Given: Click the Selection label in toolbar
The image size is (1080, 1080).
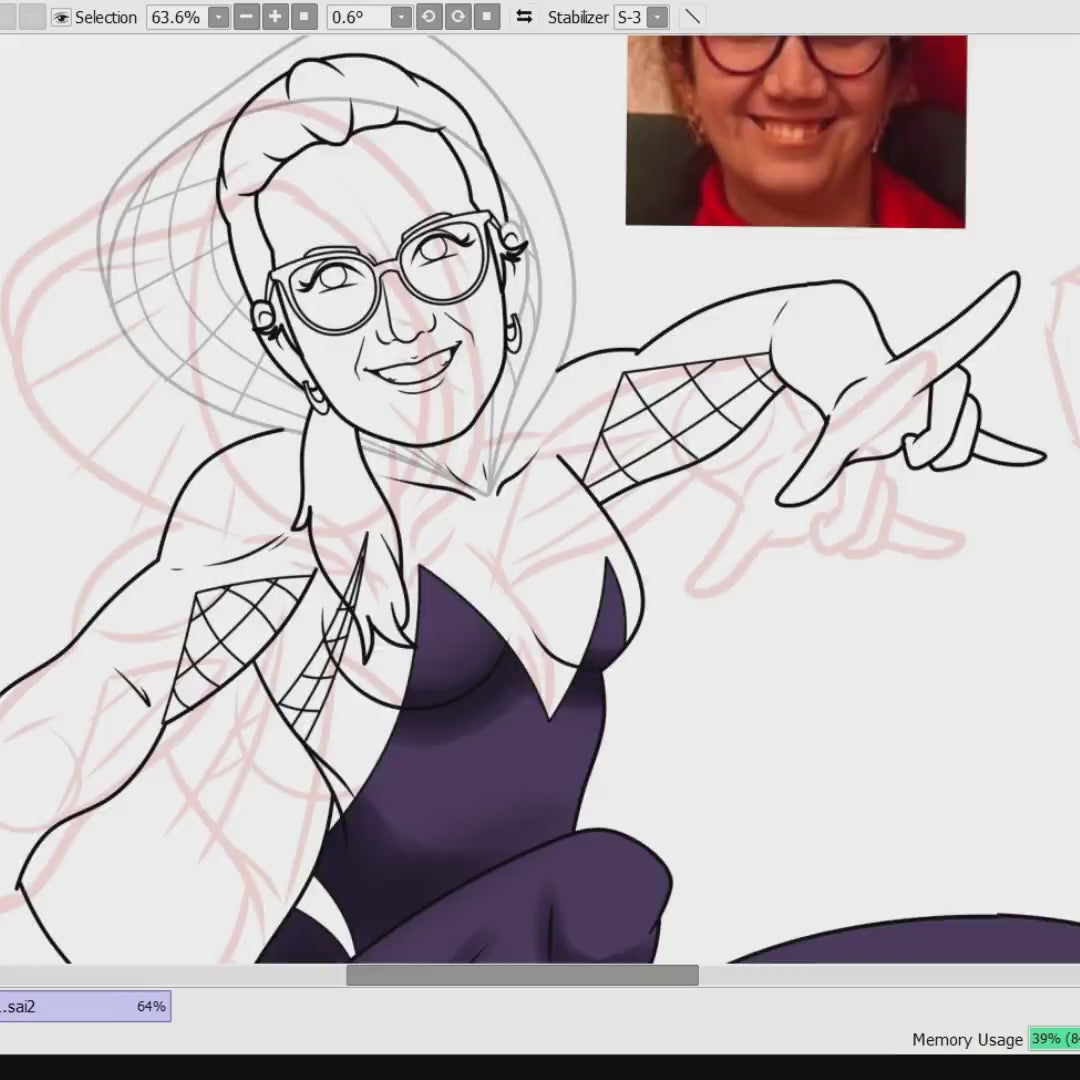Looking at the screenshot, I should [106, 17].
